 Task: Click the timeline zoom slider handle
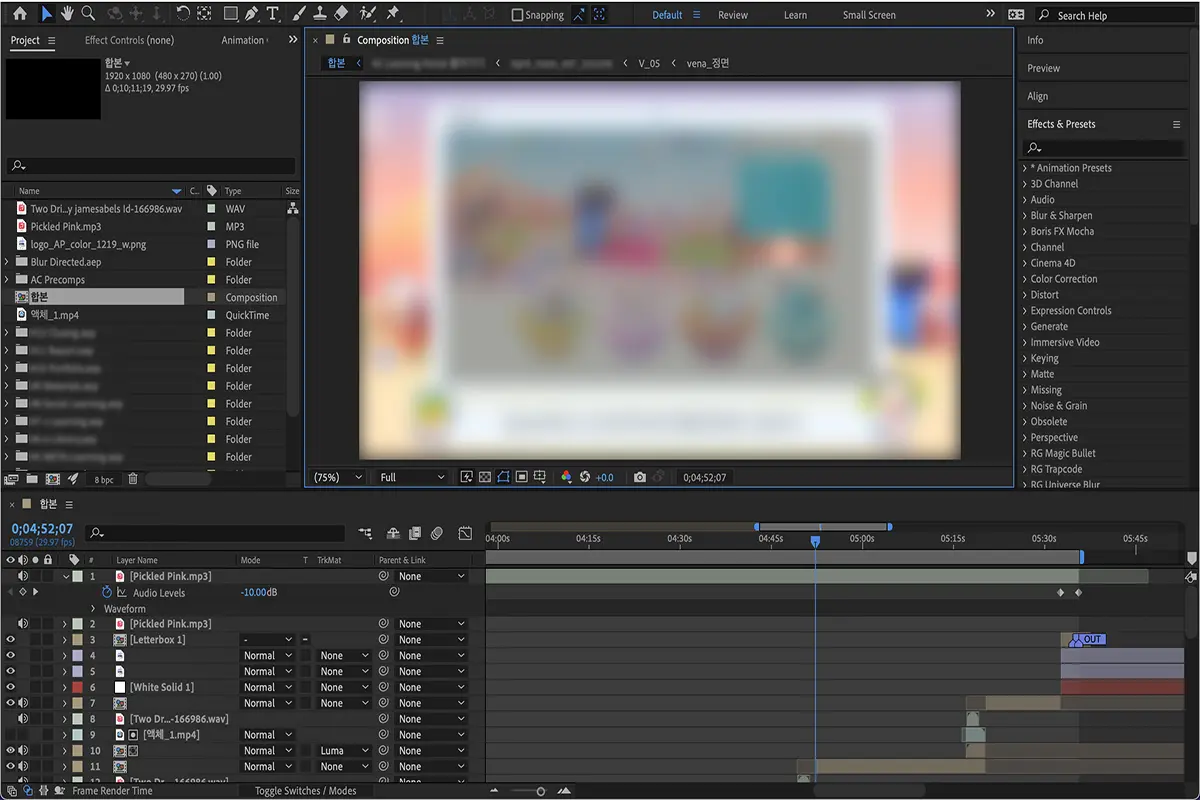pos(540,791)
